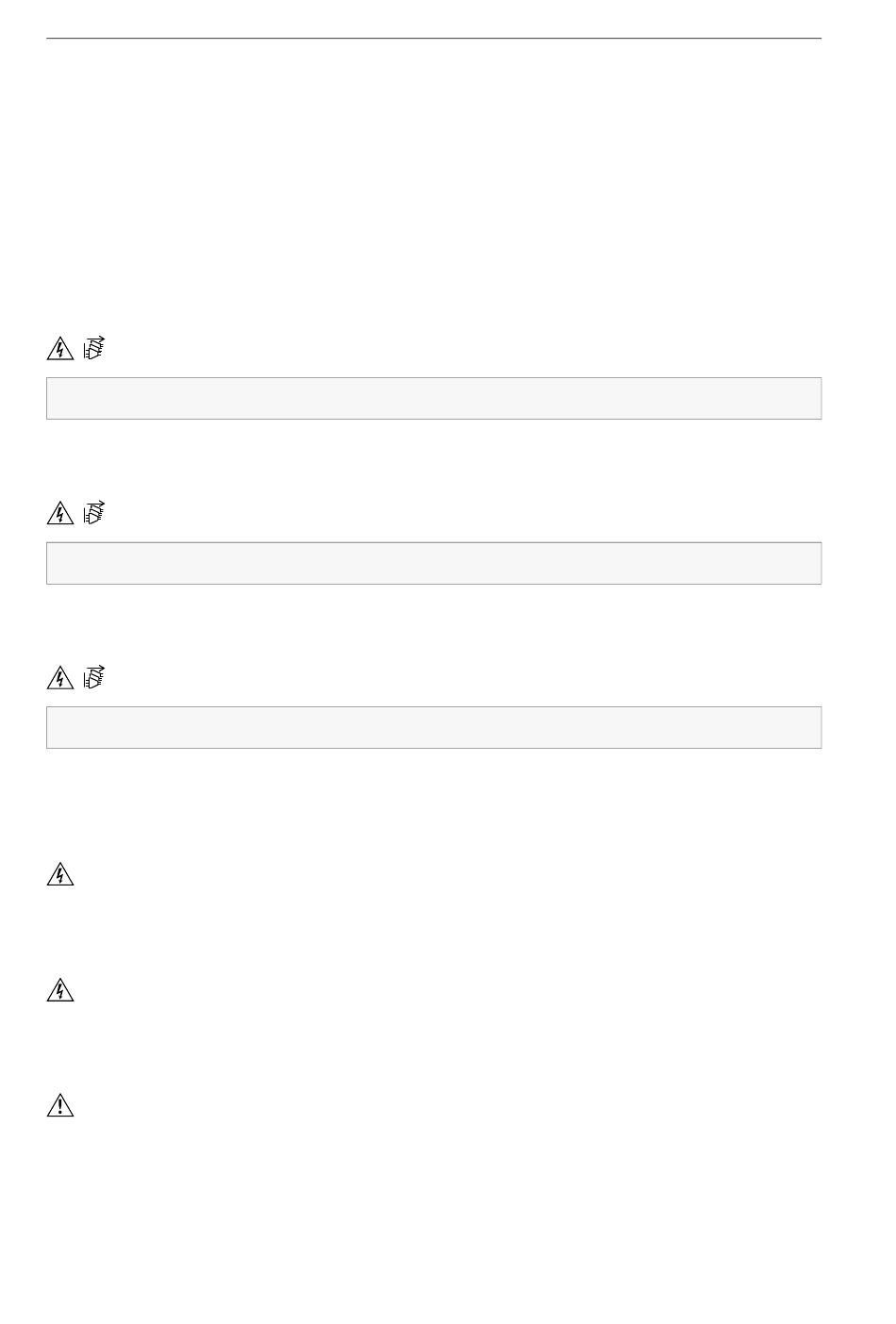The height and width of the screenshot is (1324, 896).
Task: Click the lightning triangle heading the middle gray box
Action: 60,514
